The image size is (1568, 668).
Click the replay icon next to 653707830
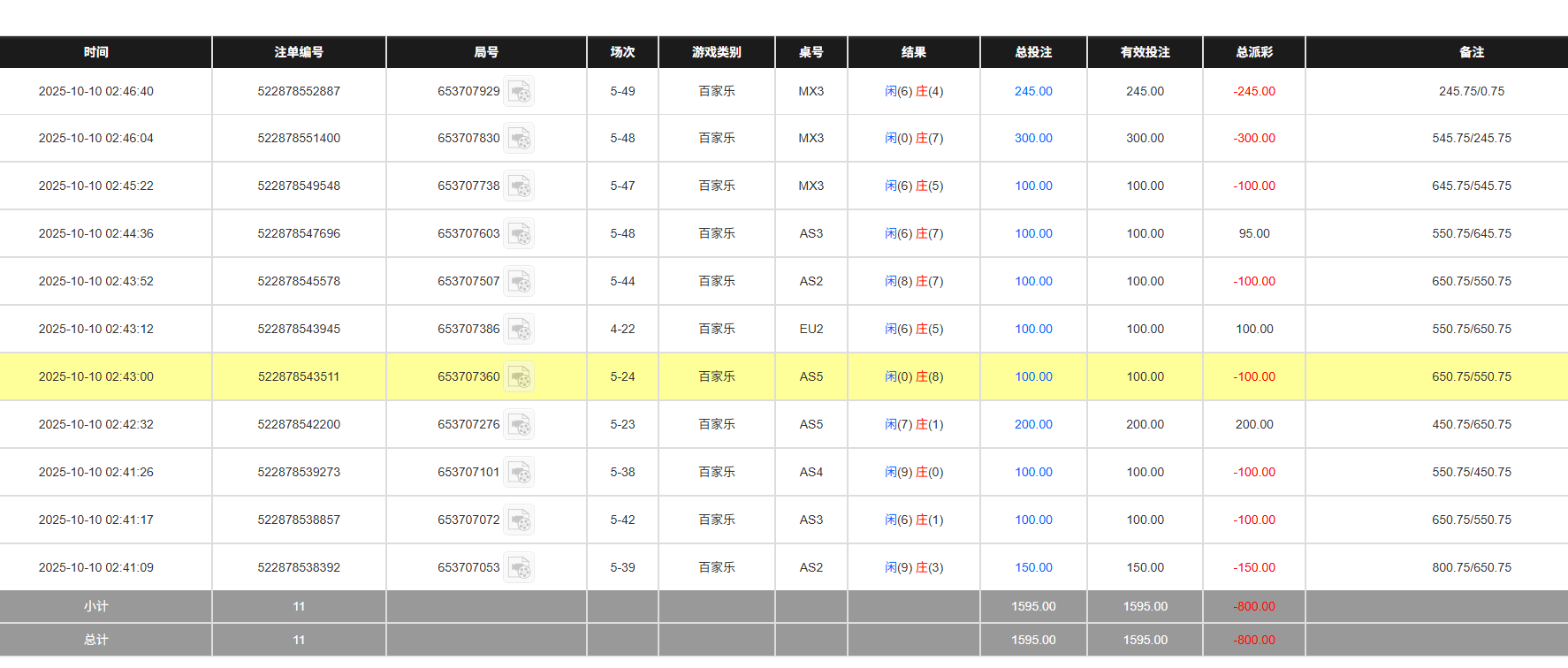(519, 139)
